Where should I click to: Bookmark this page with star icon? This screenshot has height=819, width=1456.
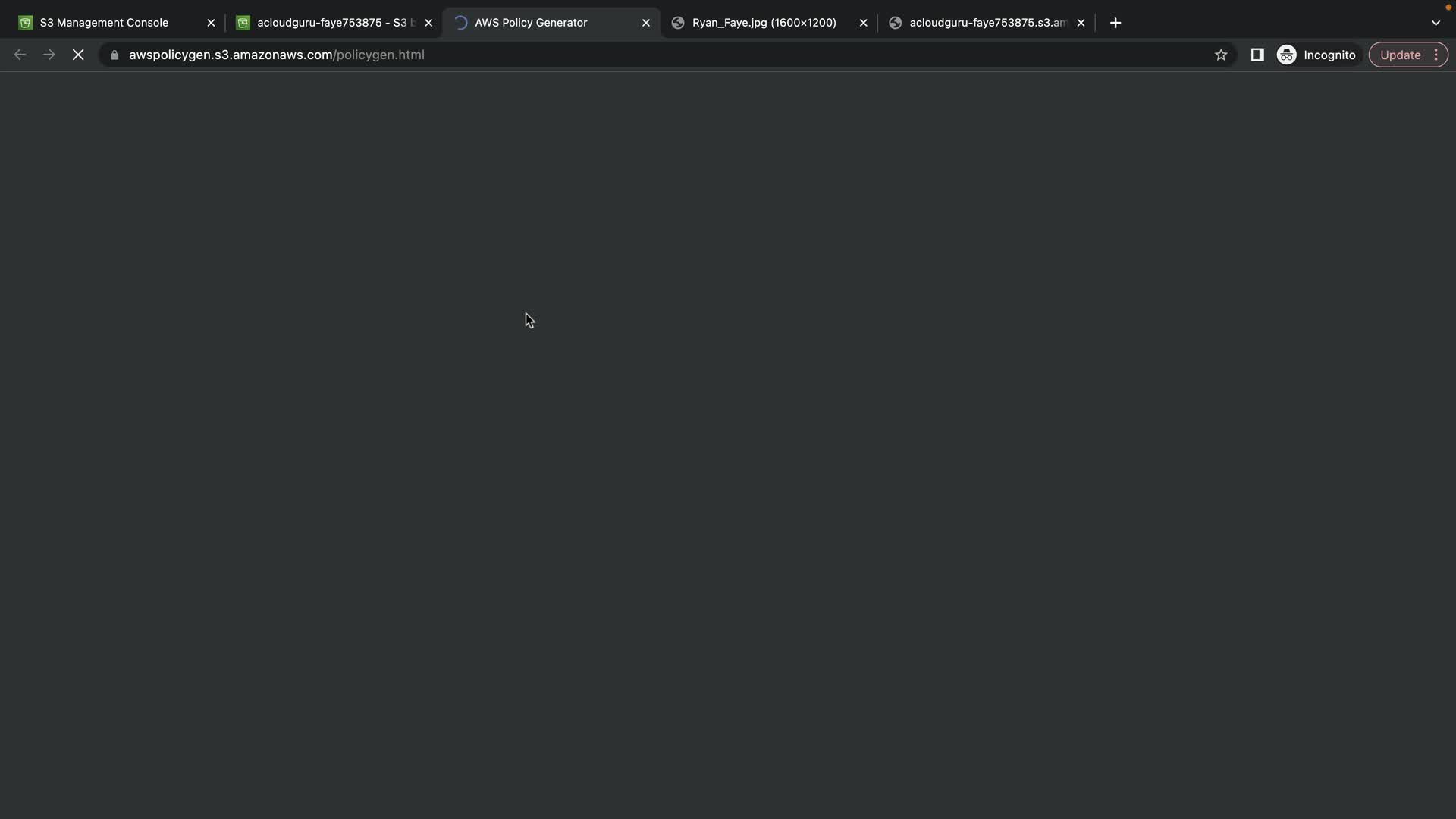(x=1221, y=55)
